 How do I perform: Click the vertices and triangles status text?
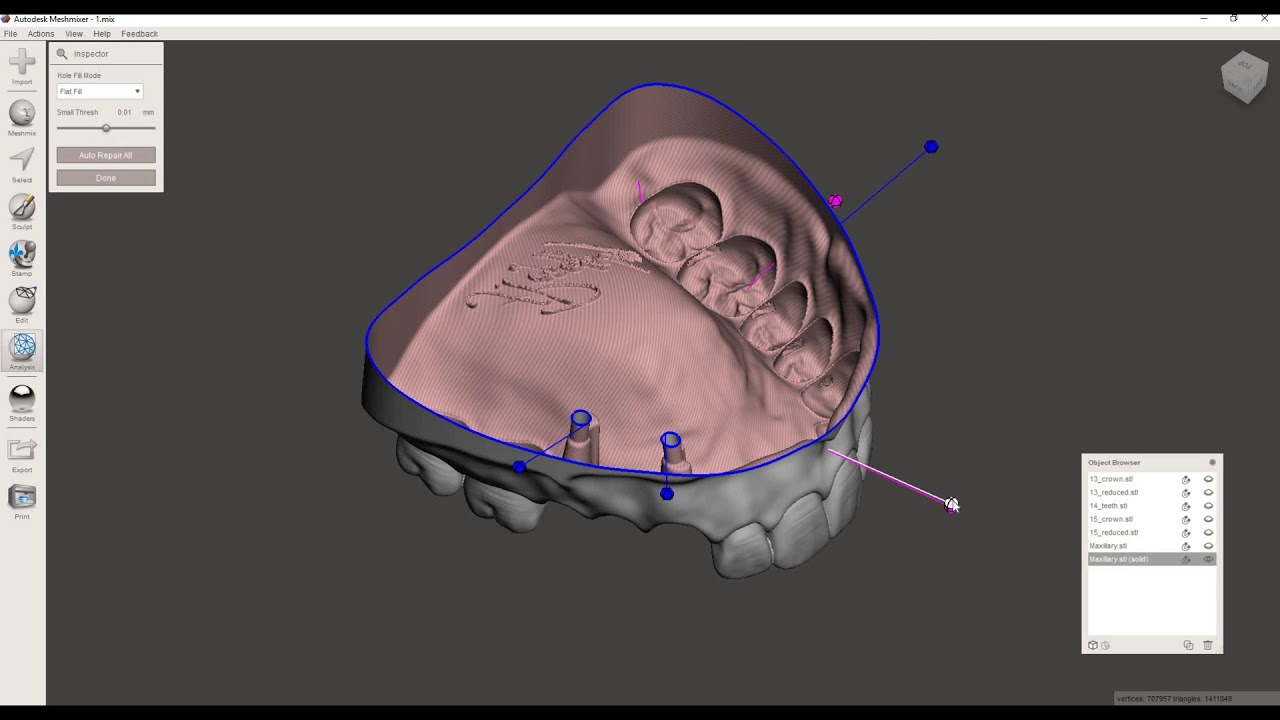coord(1174,698)
